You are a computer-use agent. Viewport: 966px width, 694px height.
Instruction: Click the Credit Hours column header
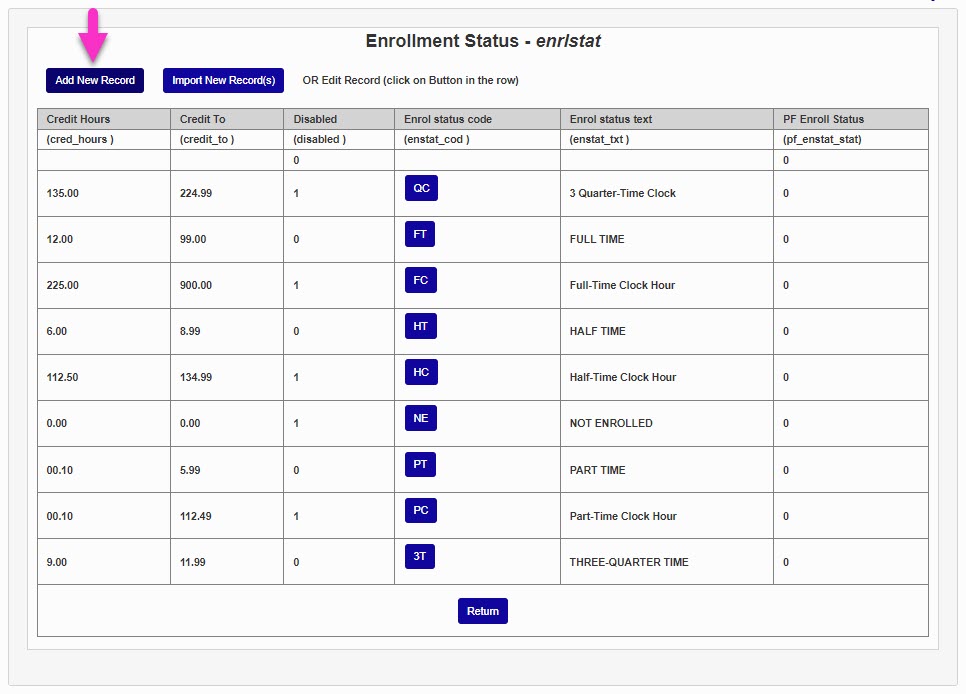pyautogui.click(x=103, y=119)
